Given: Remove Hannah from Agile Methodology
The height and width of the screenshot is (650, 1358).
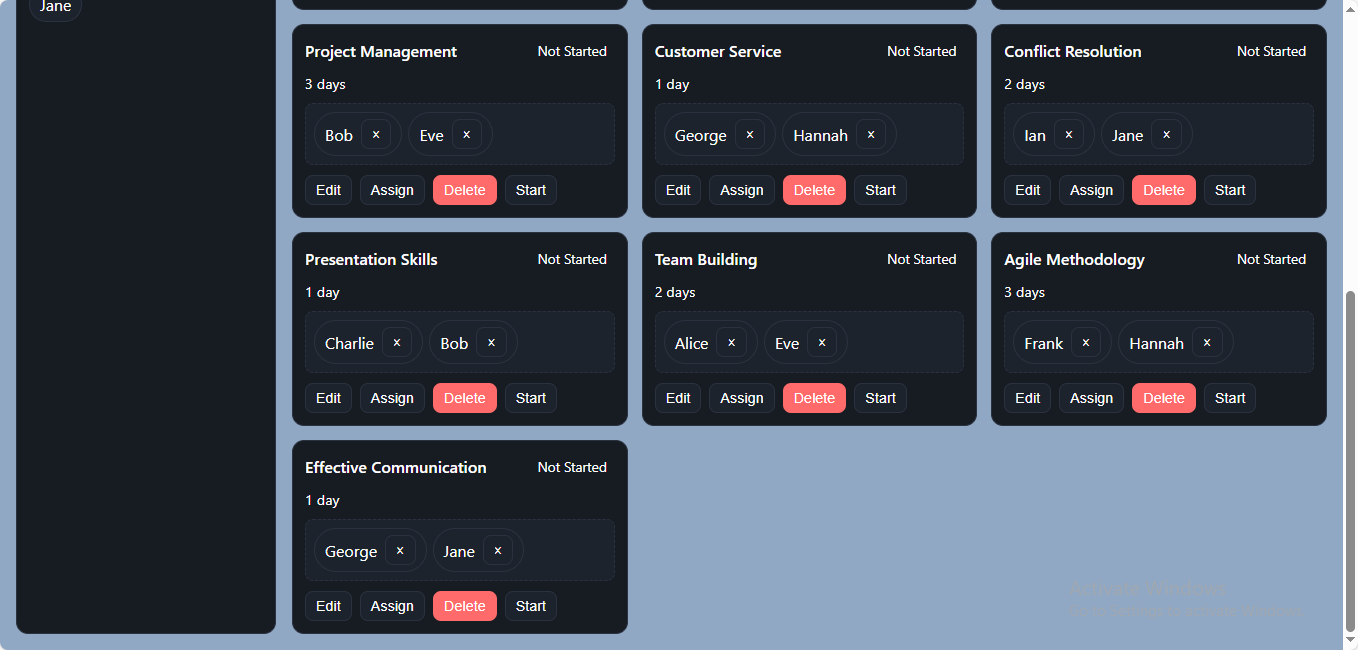Looking at the screenshot, I should tap(1207, 343).
